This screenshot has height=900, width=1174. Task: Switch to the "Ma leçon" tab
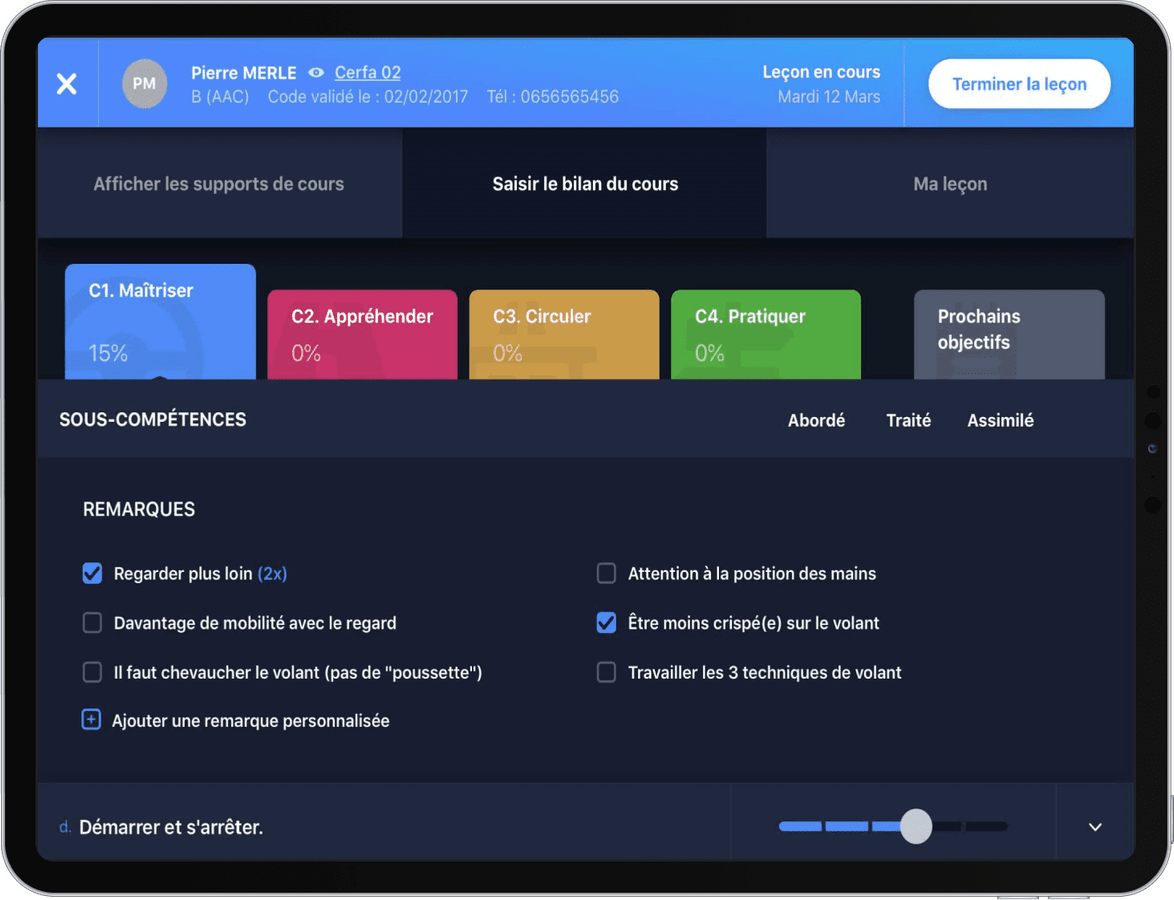[x=949, y=183]
